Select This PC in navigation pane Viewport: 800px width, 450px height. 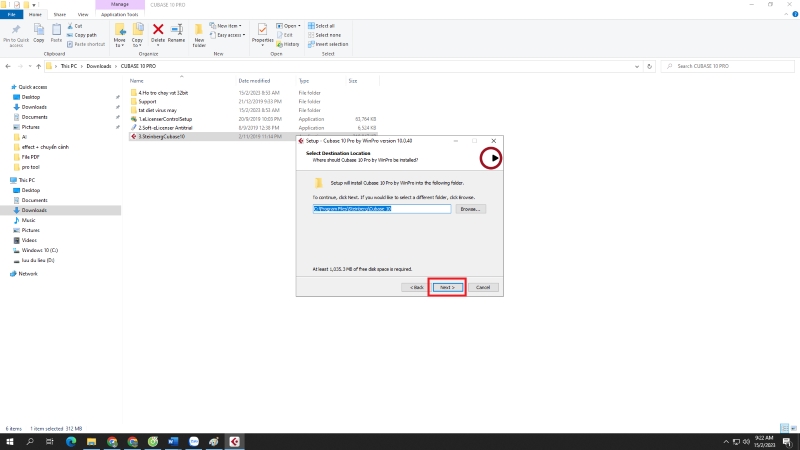click(27, 180)
